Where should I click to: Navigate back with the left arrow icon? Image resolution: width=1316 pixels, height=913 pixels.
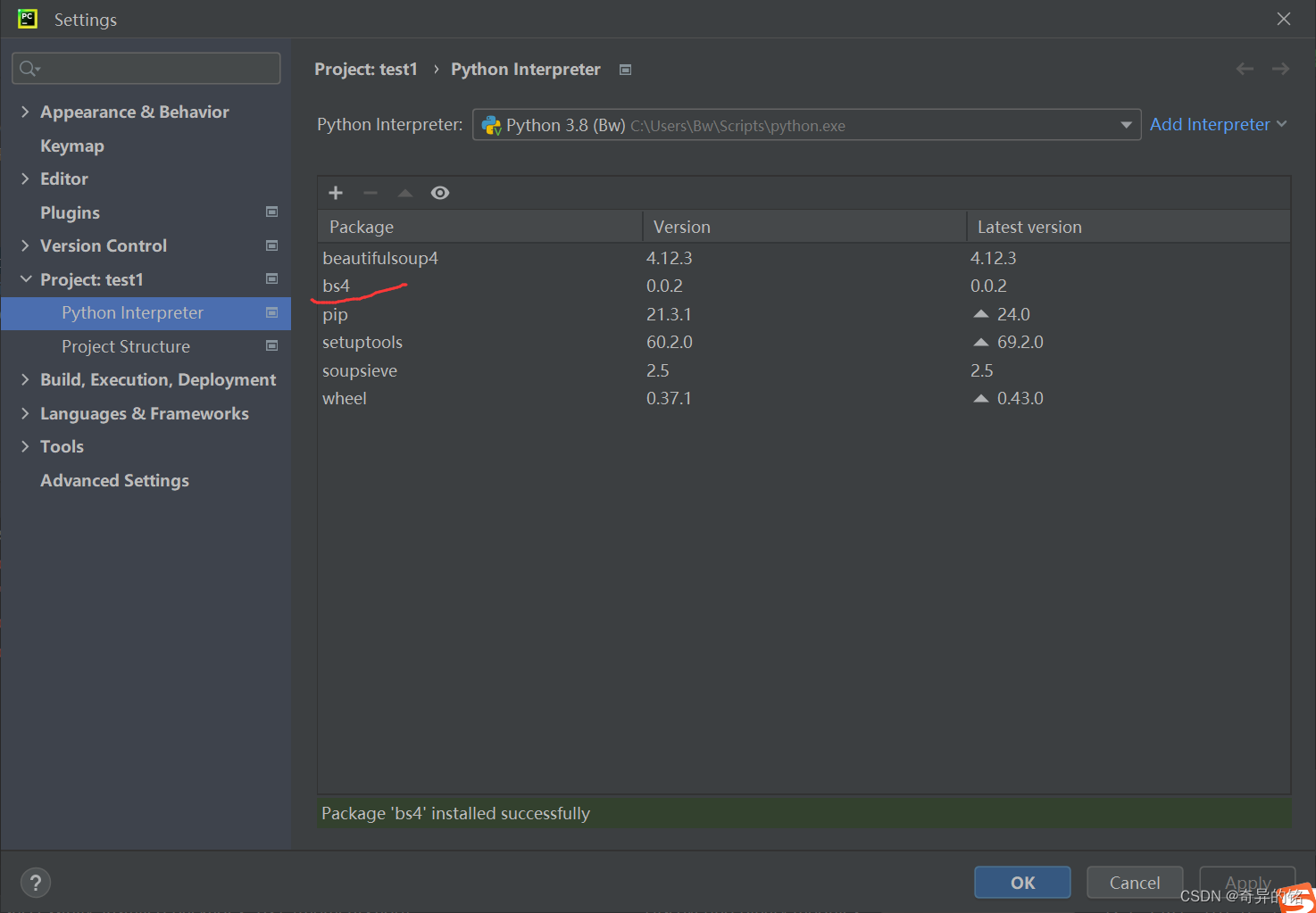click(1245, 69)
